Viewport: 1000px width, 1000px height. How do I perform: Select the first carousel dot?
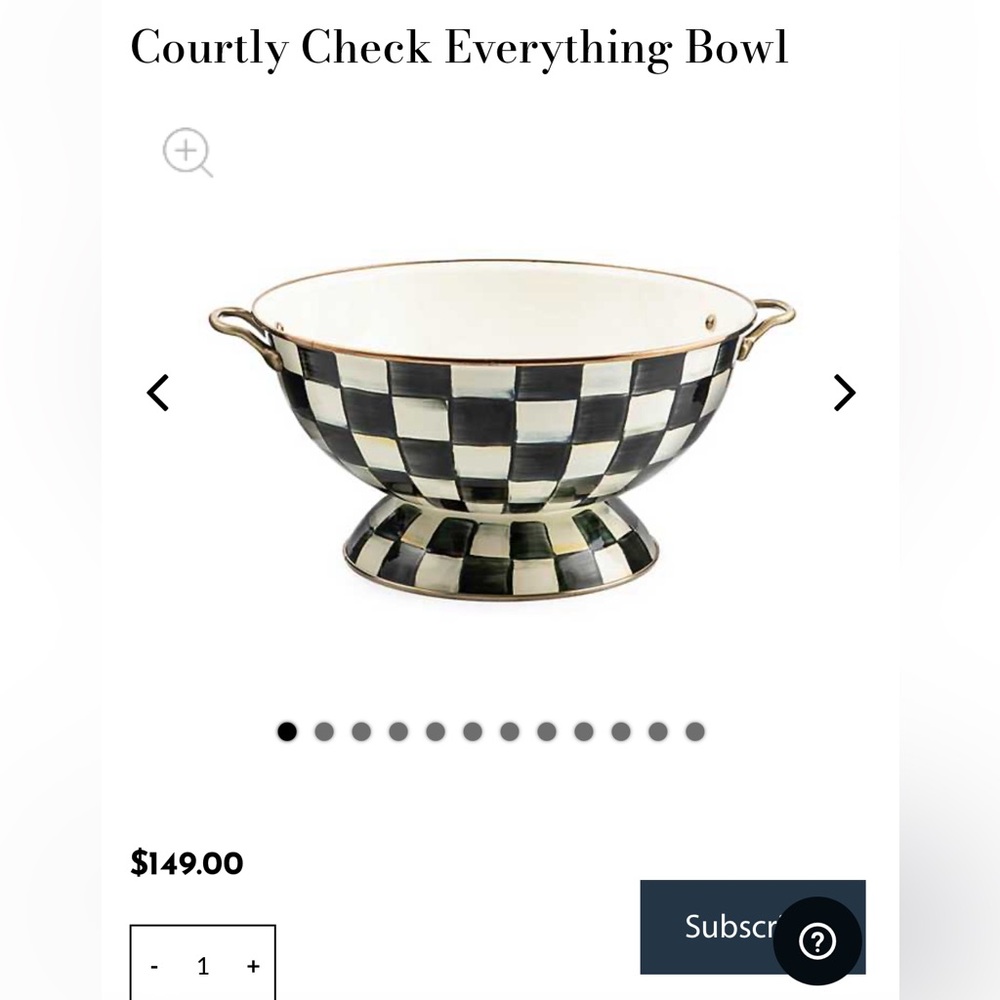coord(287,730)
